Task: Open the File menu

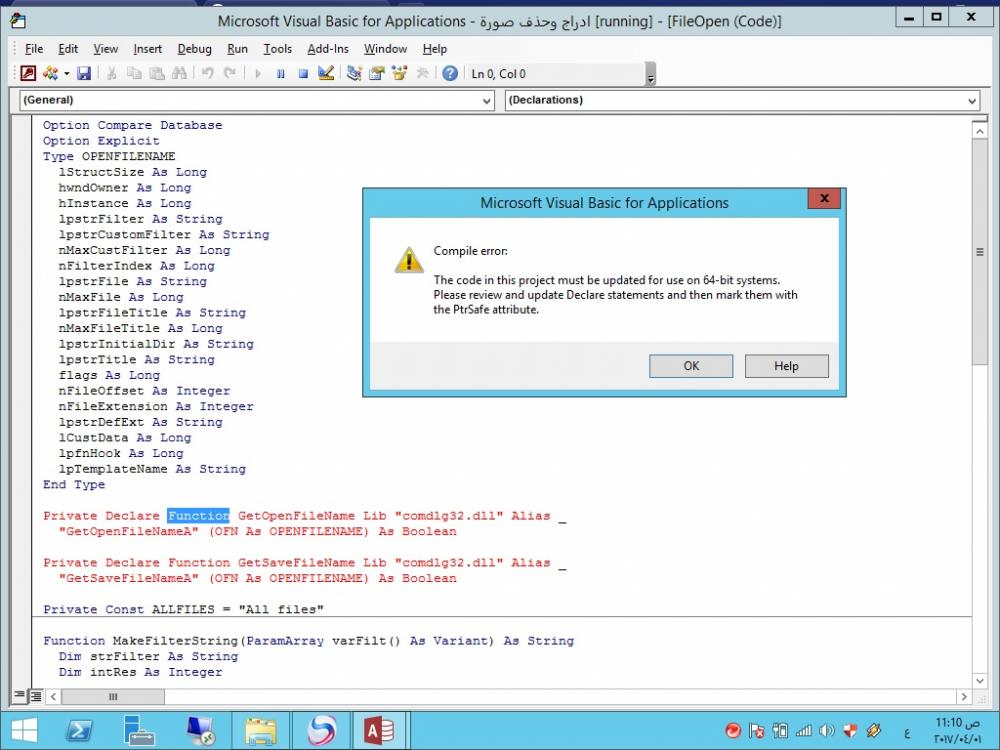Action: pos(34,49)
